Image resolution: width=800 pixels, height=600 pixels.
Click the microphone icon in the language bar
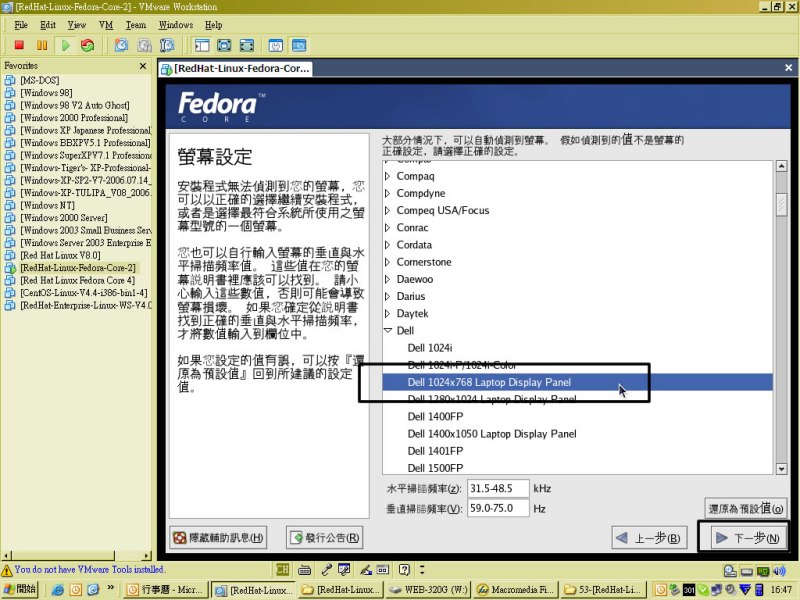click(327, 569)
